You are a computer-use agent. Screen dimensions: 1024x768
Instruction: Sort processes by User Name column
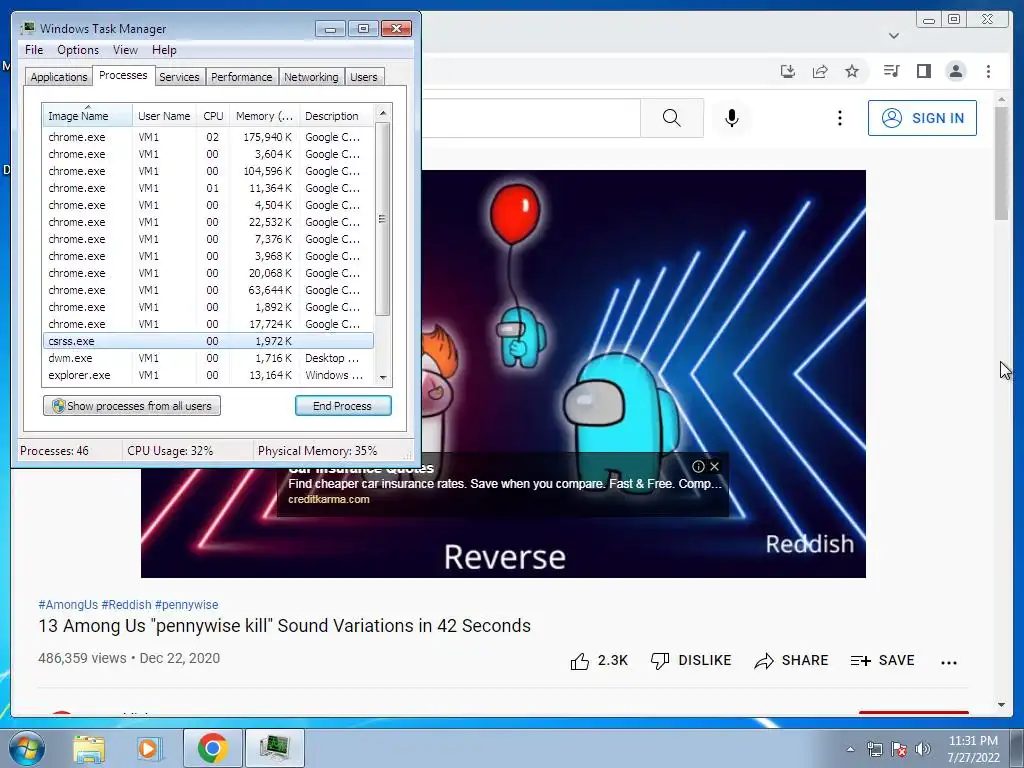(165, 116)
